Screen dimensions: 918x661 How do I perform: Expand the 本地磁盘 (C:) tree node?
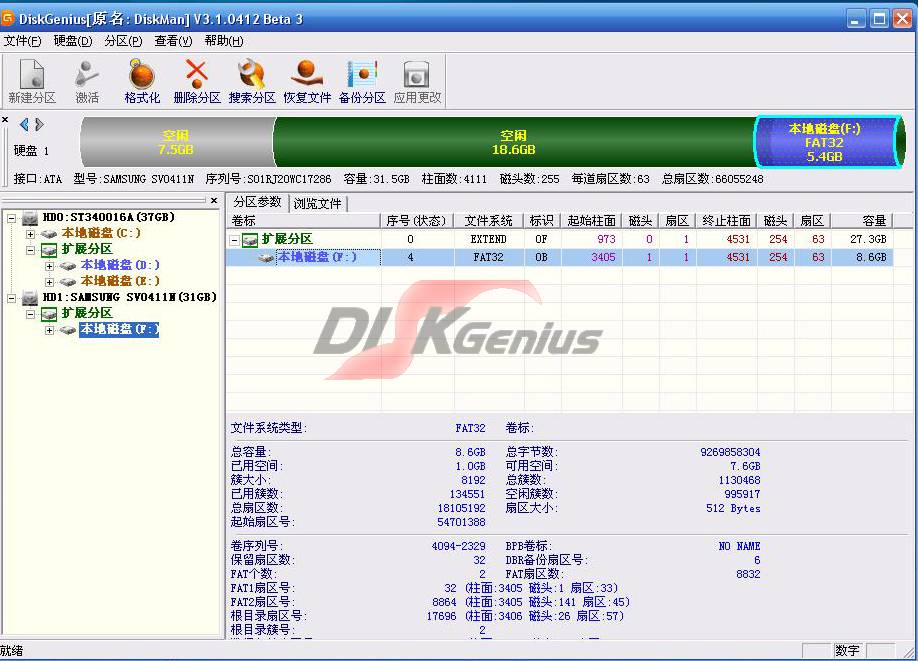[30, 234]
